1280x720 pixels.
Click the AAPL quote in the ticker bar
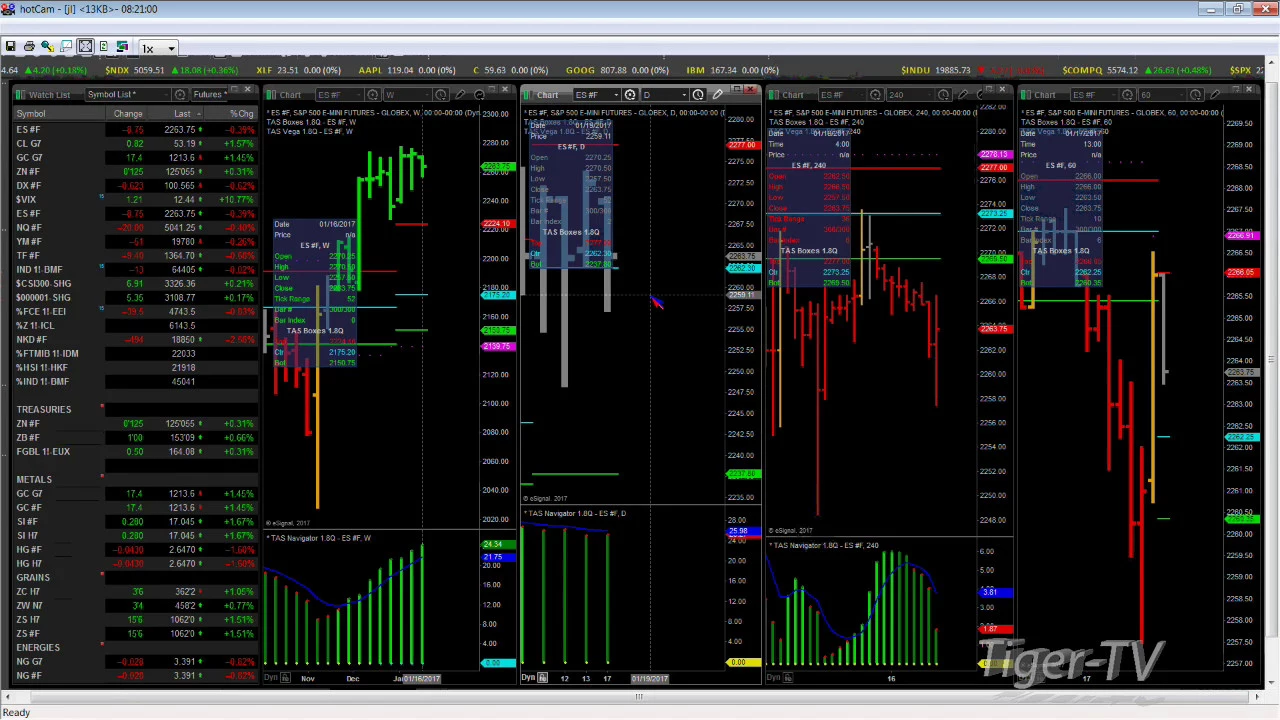406,70
